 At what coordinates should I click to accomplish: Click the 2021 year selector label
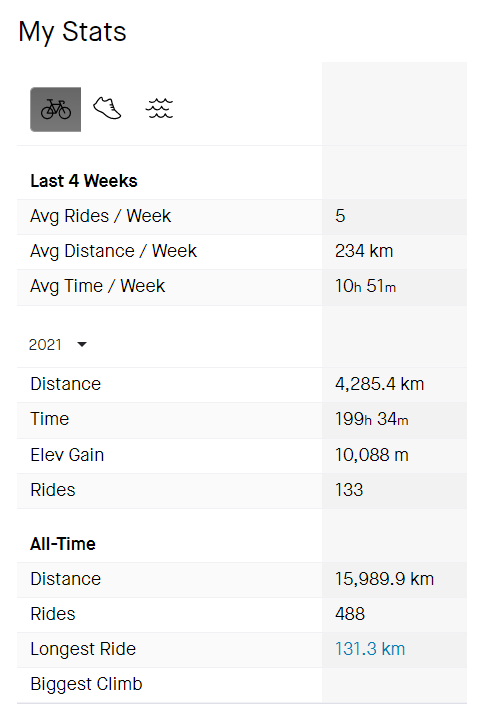45,345
